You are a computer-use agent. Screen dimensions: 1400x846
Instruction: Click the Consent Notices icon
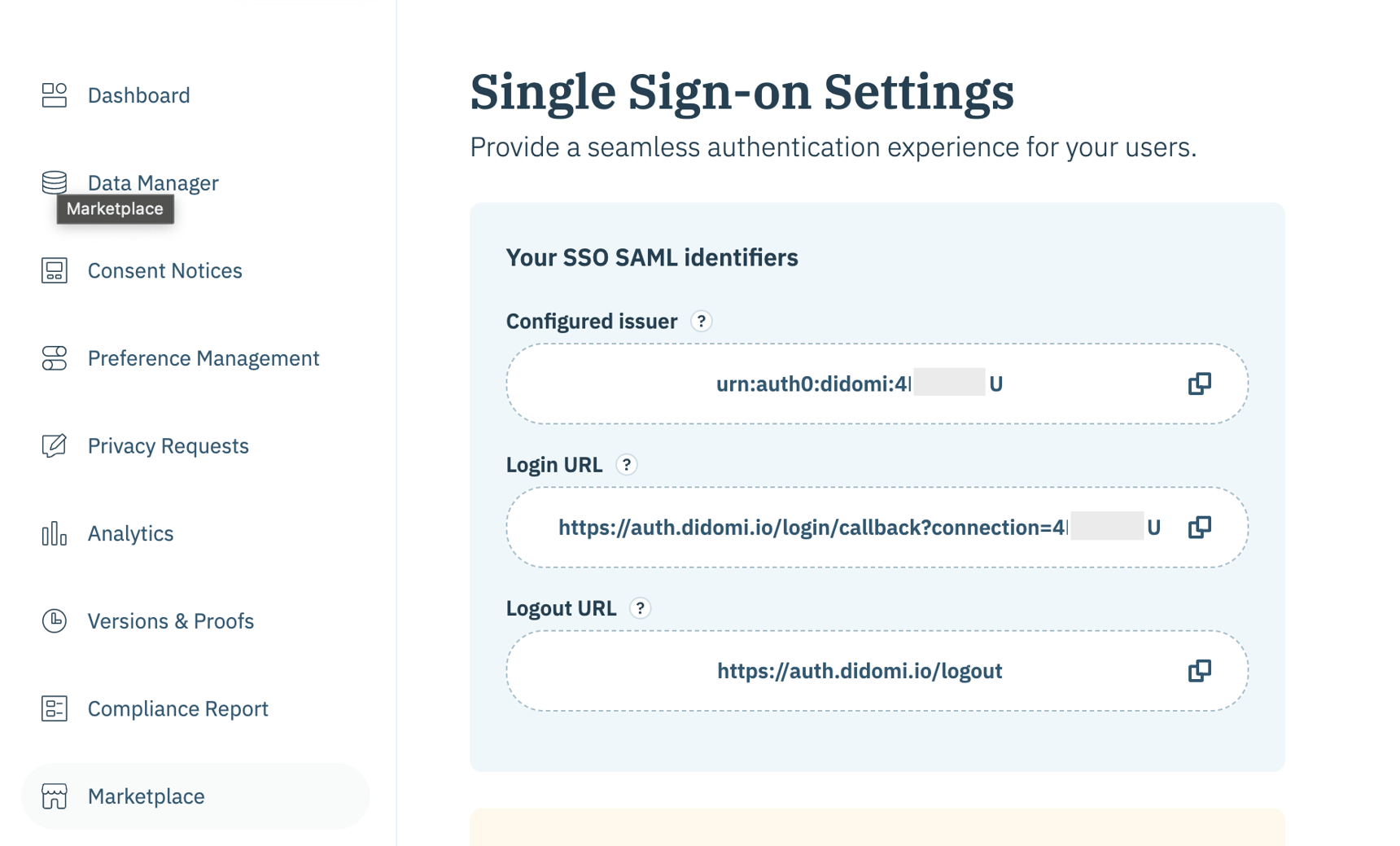pos(54,270)
